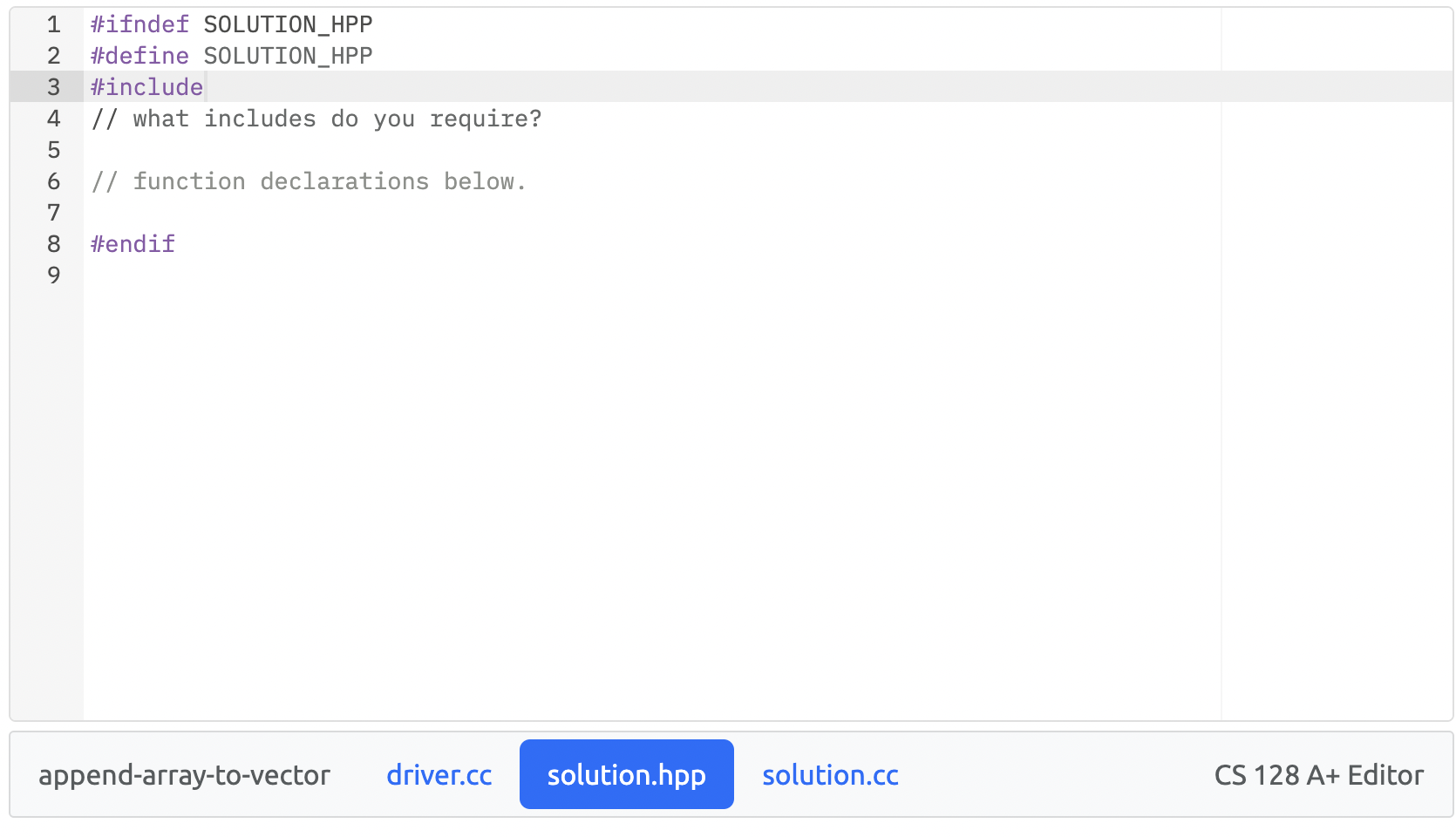Click the #endif directive on line 8
The width and height of the screenshot is (1456, 837).
pyautogui.click(x=132, y=244)
